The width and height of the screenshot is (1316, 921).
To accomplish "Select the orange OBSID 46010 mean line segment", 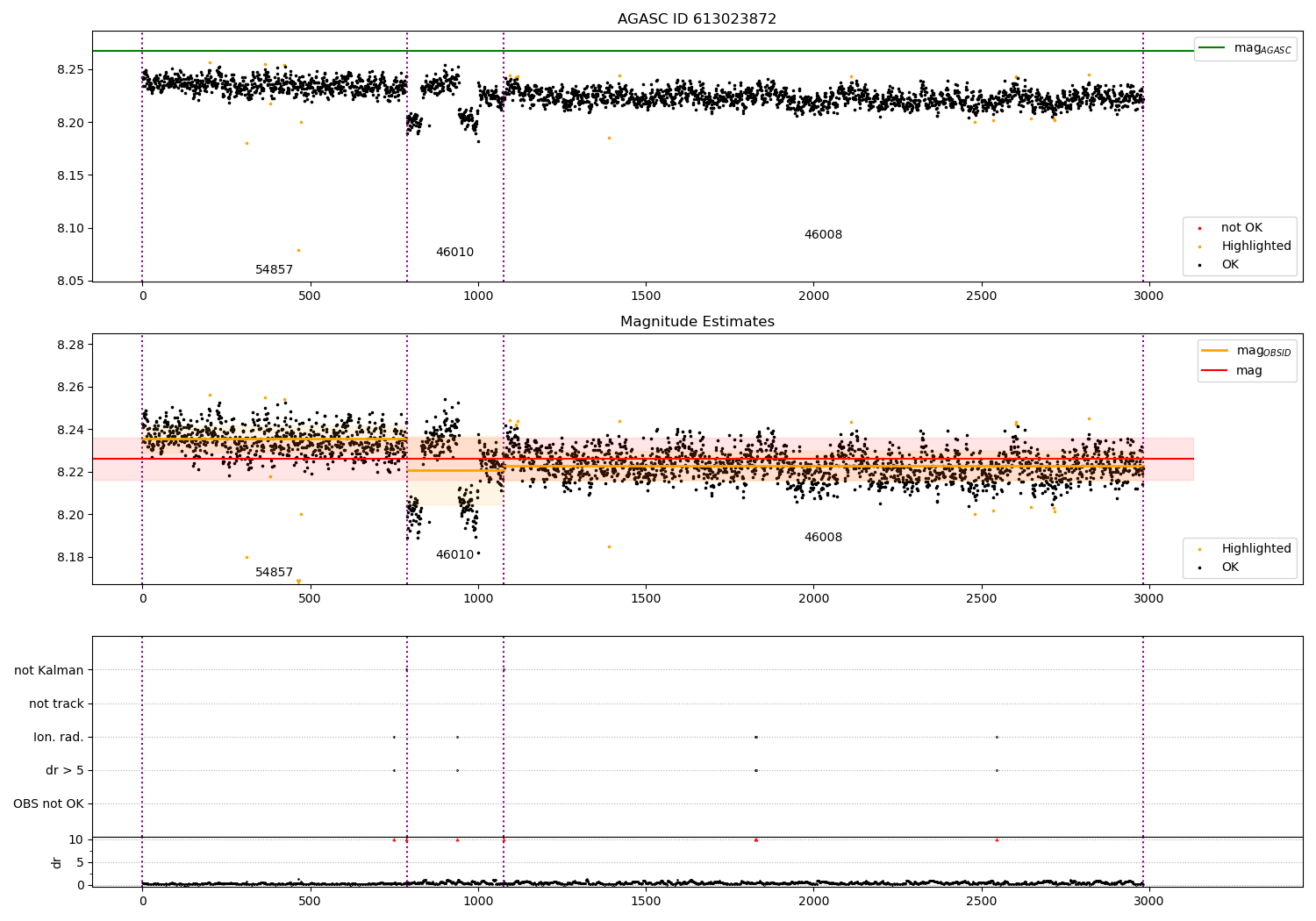I will tap(455, 471).
